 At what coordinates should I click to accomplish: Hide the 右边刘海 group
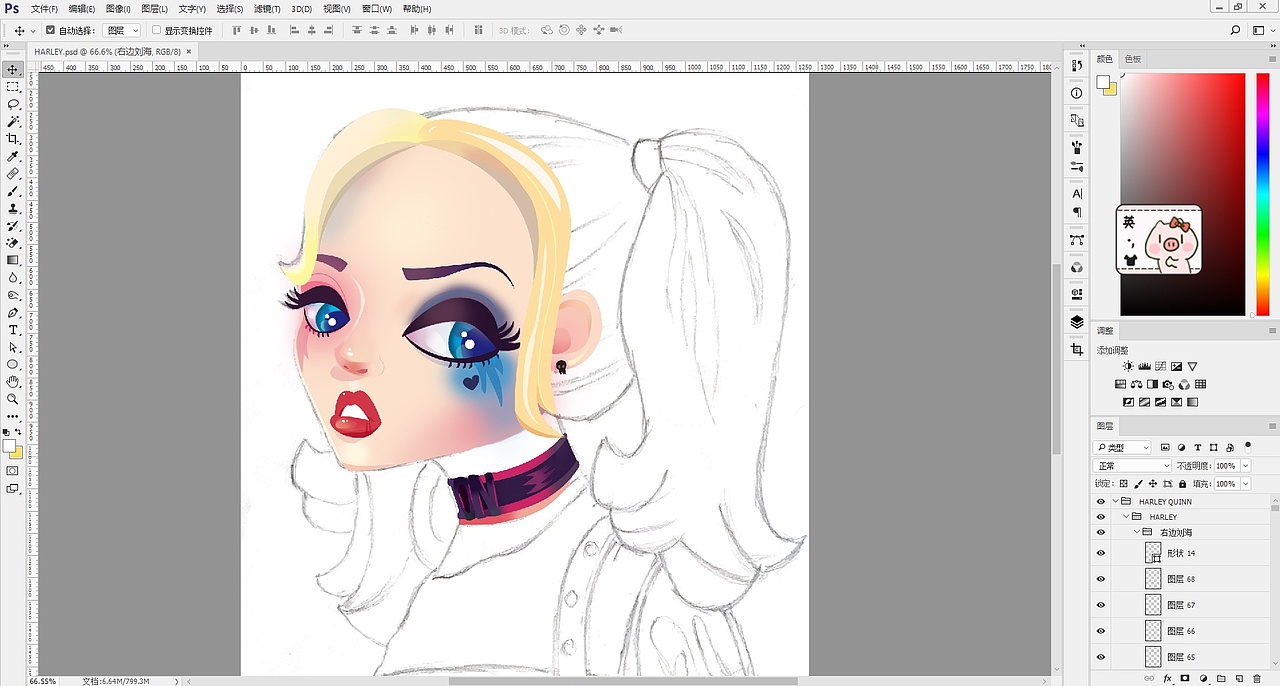(1101, 532)
